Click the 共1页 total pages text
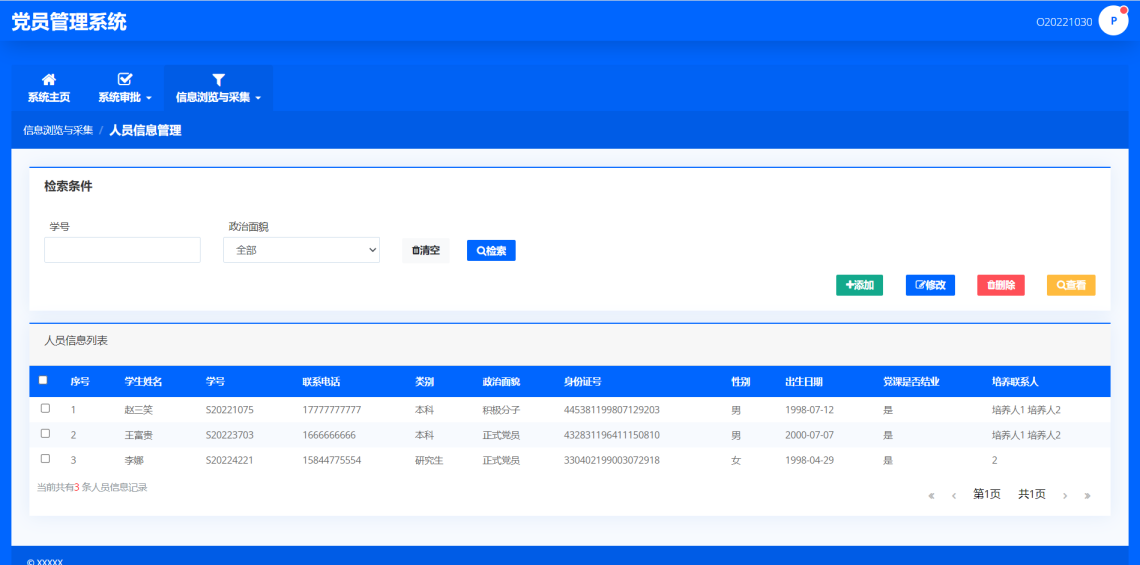 [1032, 494]
